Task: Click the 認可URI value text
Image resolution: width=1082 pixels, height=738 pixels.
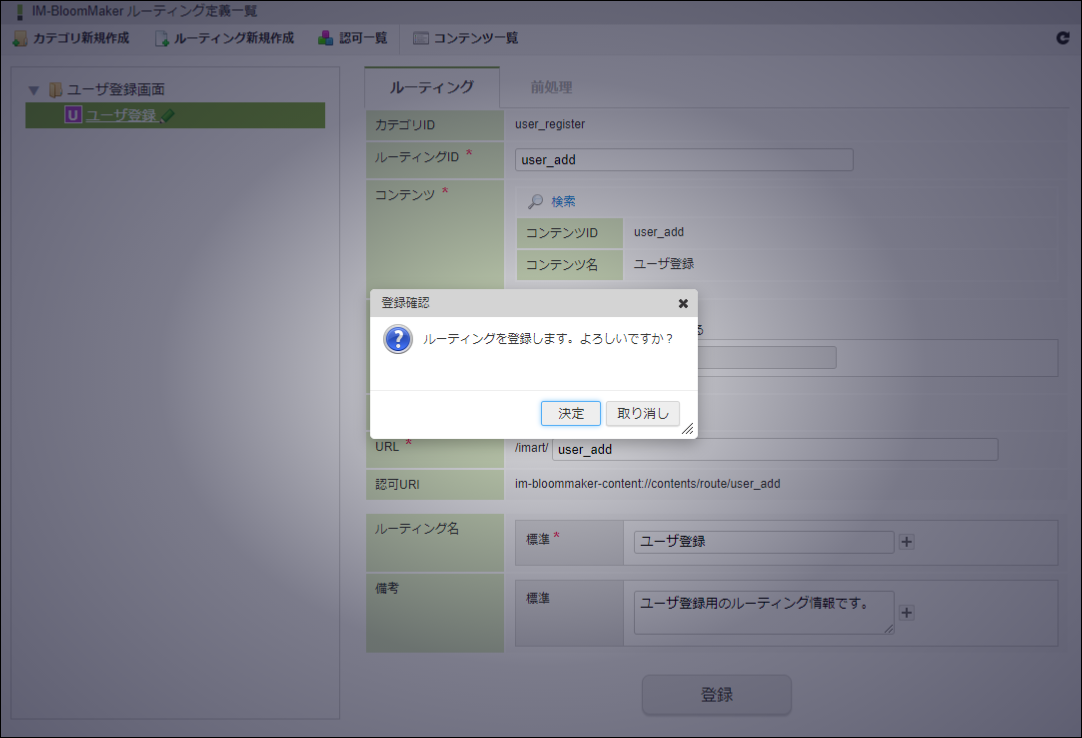Action: (647, 484)
